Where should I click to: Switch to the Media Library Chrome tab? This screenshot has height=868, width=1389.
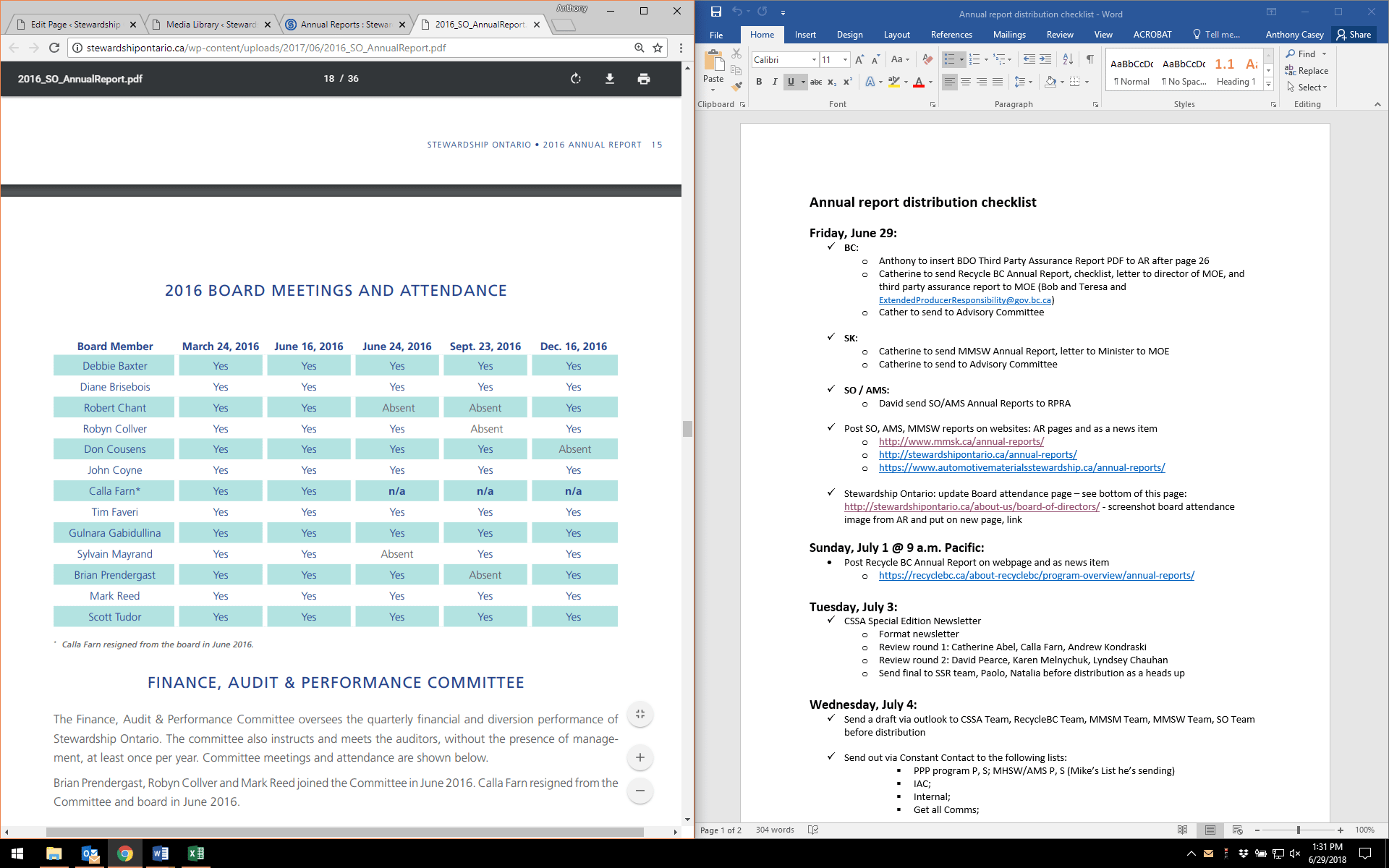pos(211,24)
